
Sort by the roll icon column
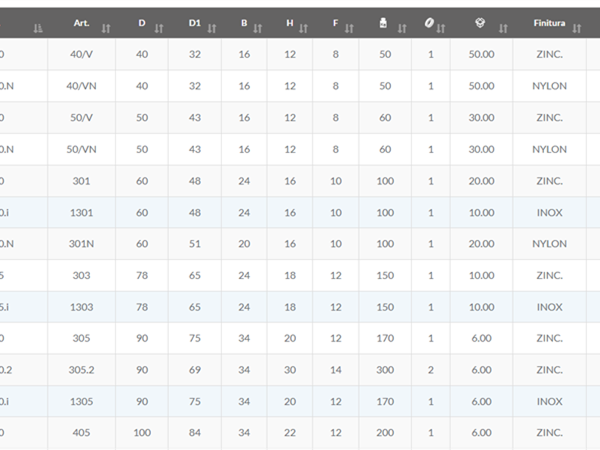point(429,23)
